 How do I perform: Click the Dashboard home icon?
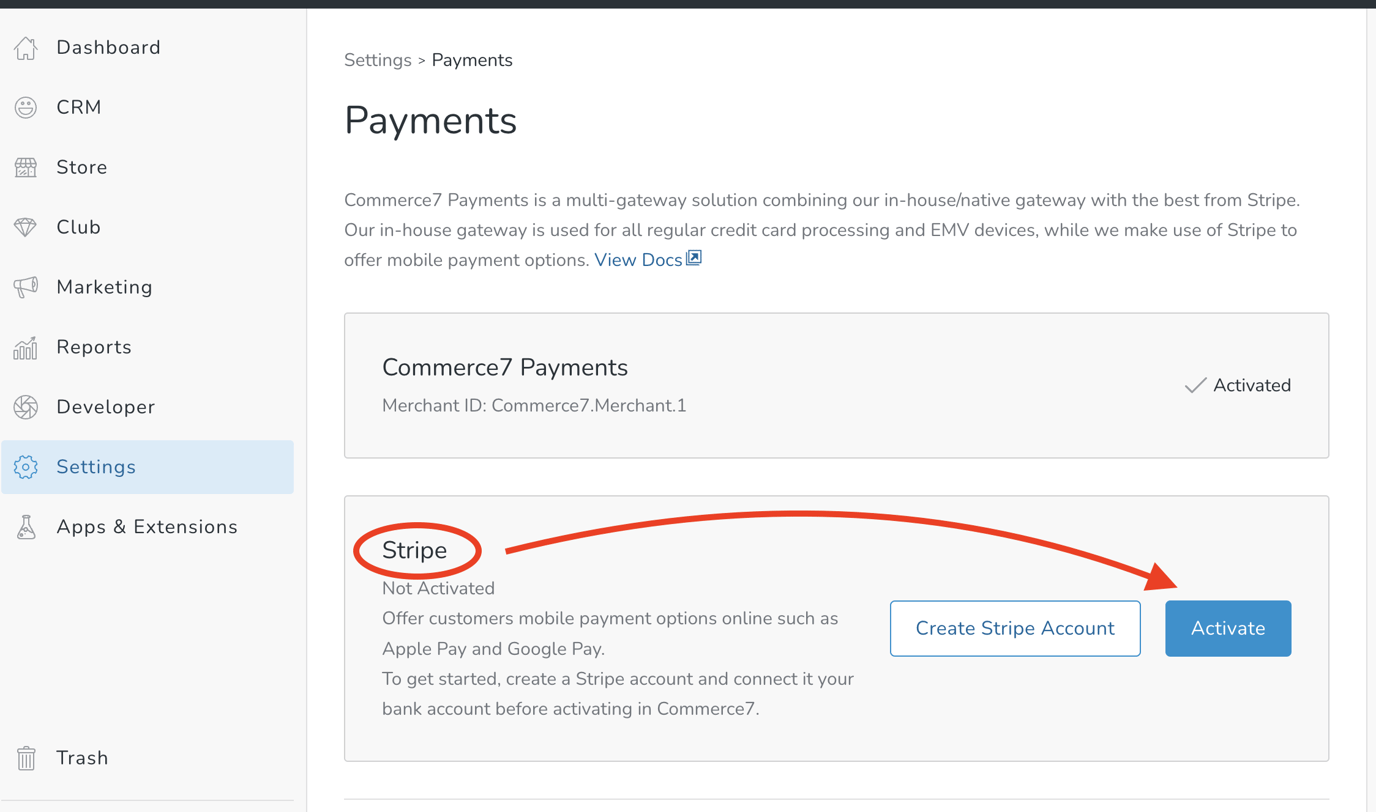coord(24,47)
